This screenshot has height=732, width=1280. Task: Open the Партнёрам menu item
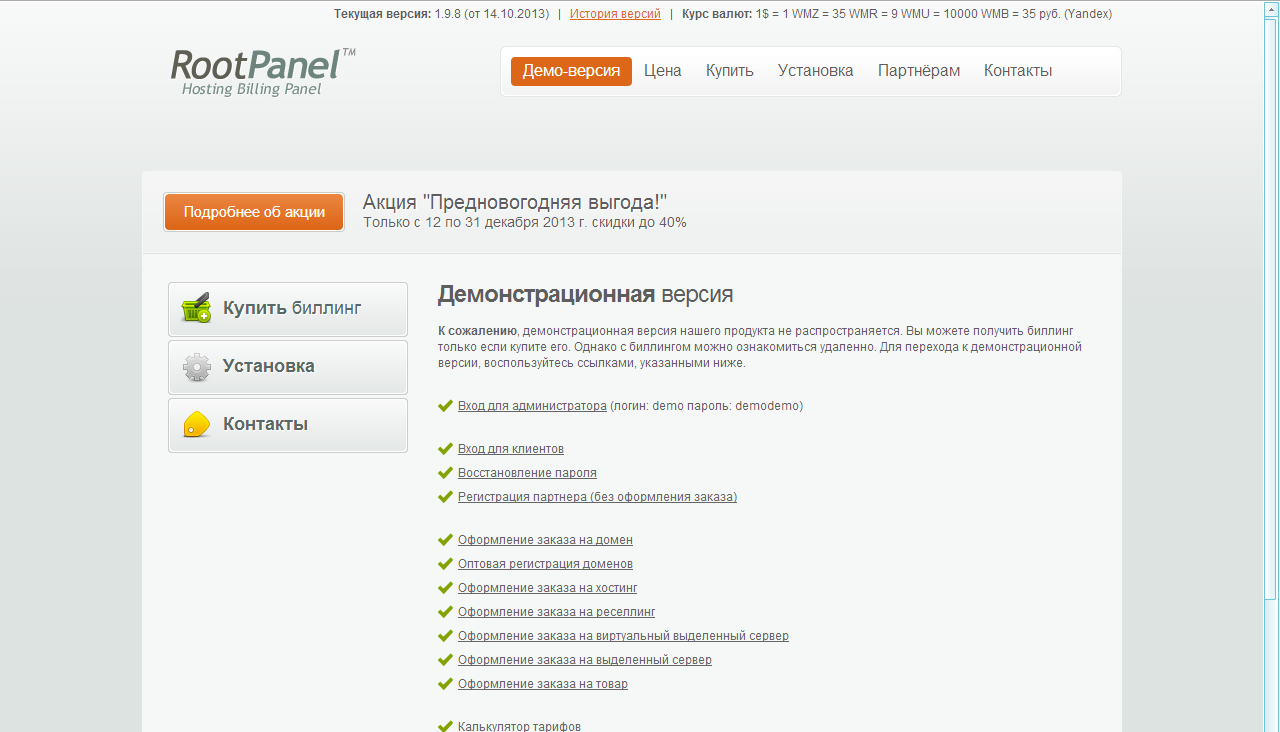click(x=918, y=71)
